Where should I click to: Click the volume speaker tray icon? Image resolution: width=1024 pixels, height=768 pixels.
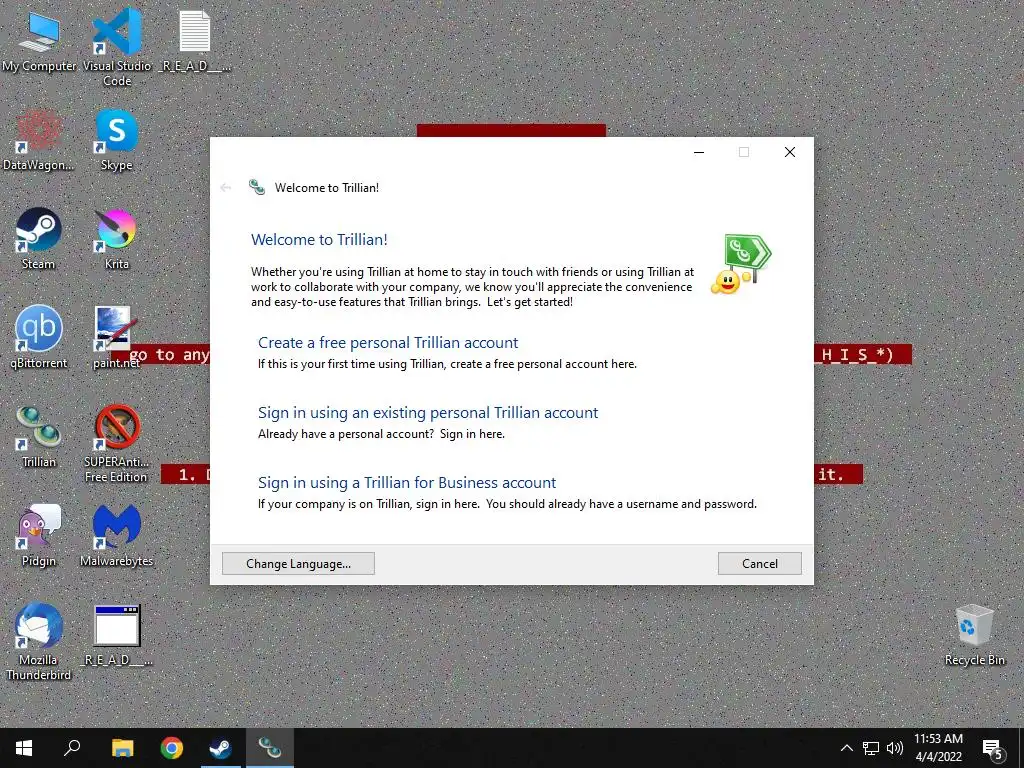(895, 748)
